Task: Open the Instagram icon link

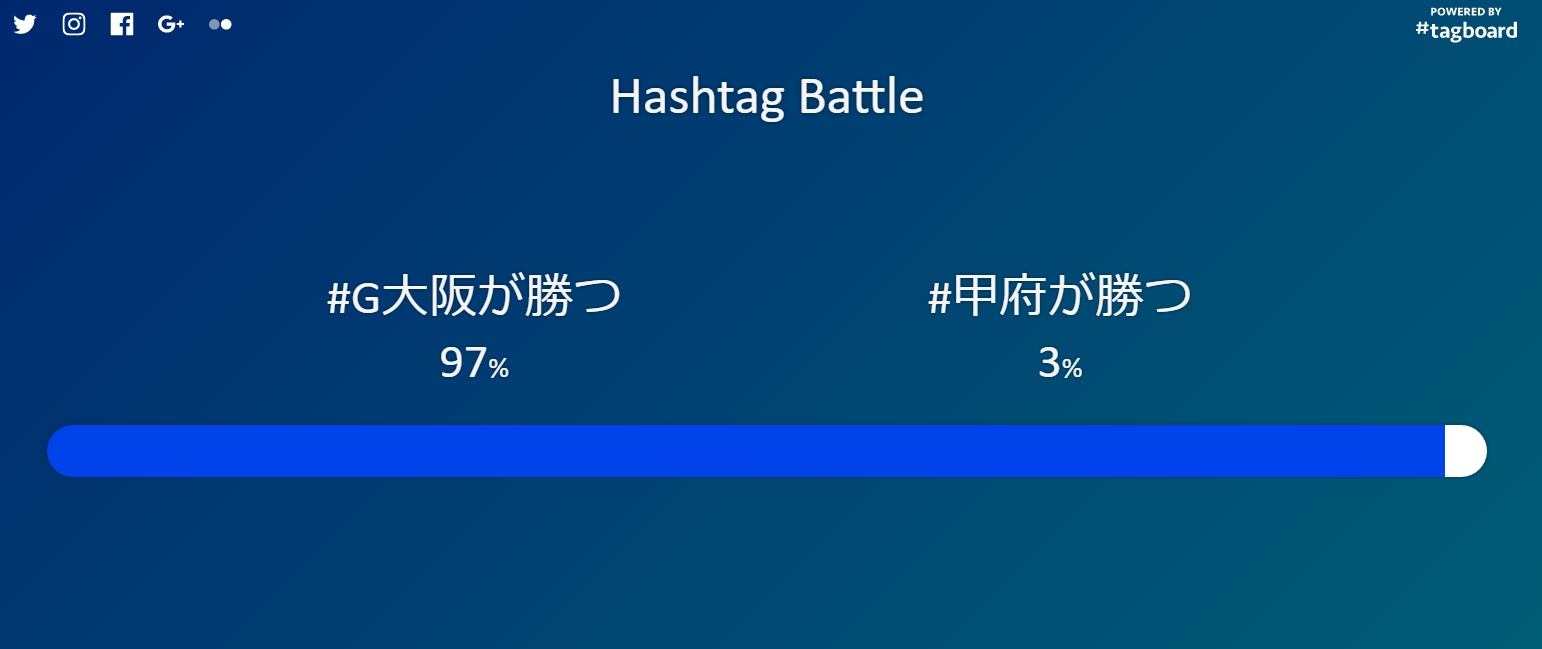Action: click(x=74, y=25)
